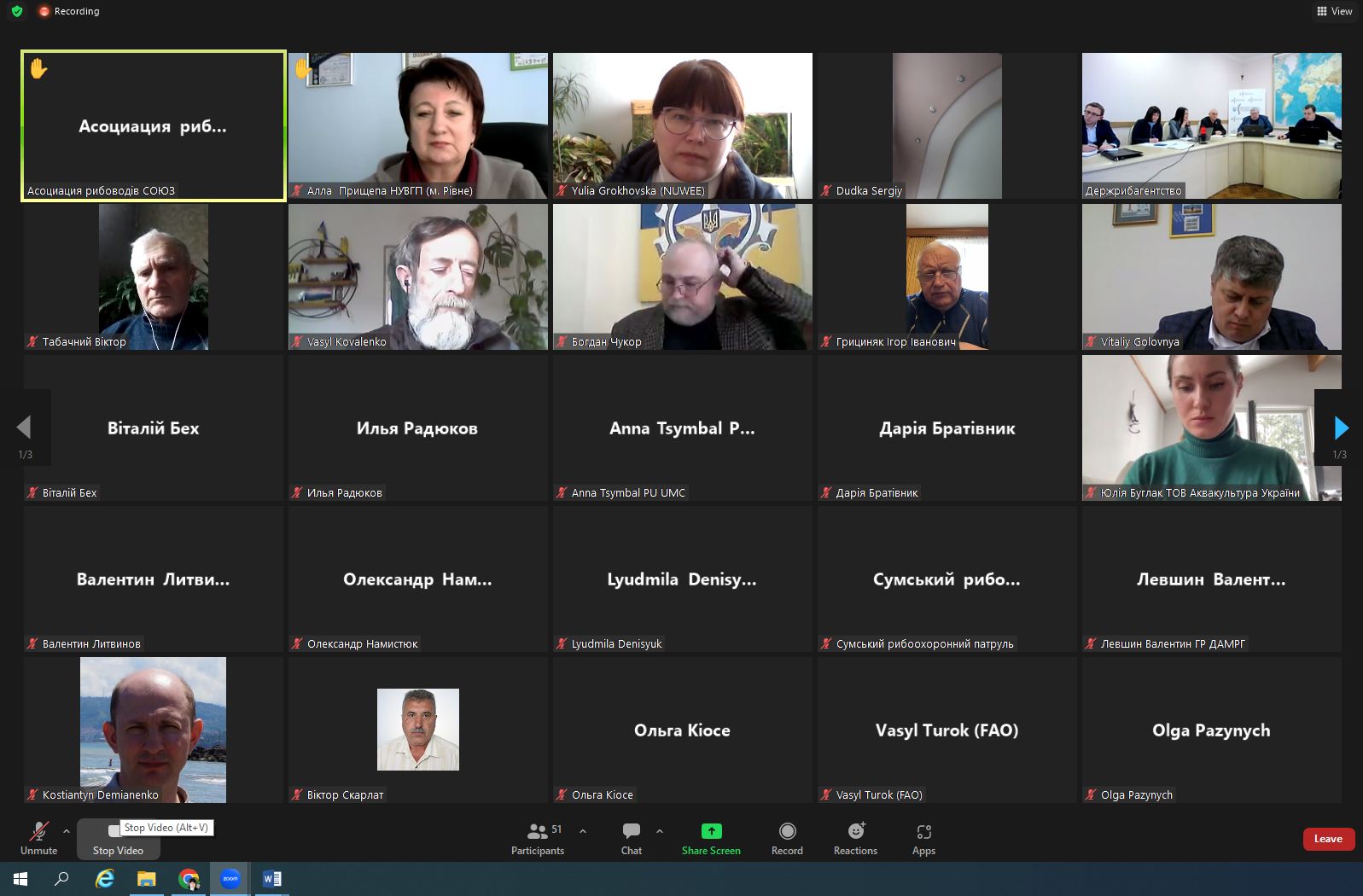Open the Participants panel
1363x896 pixels.
click(537, 837)
